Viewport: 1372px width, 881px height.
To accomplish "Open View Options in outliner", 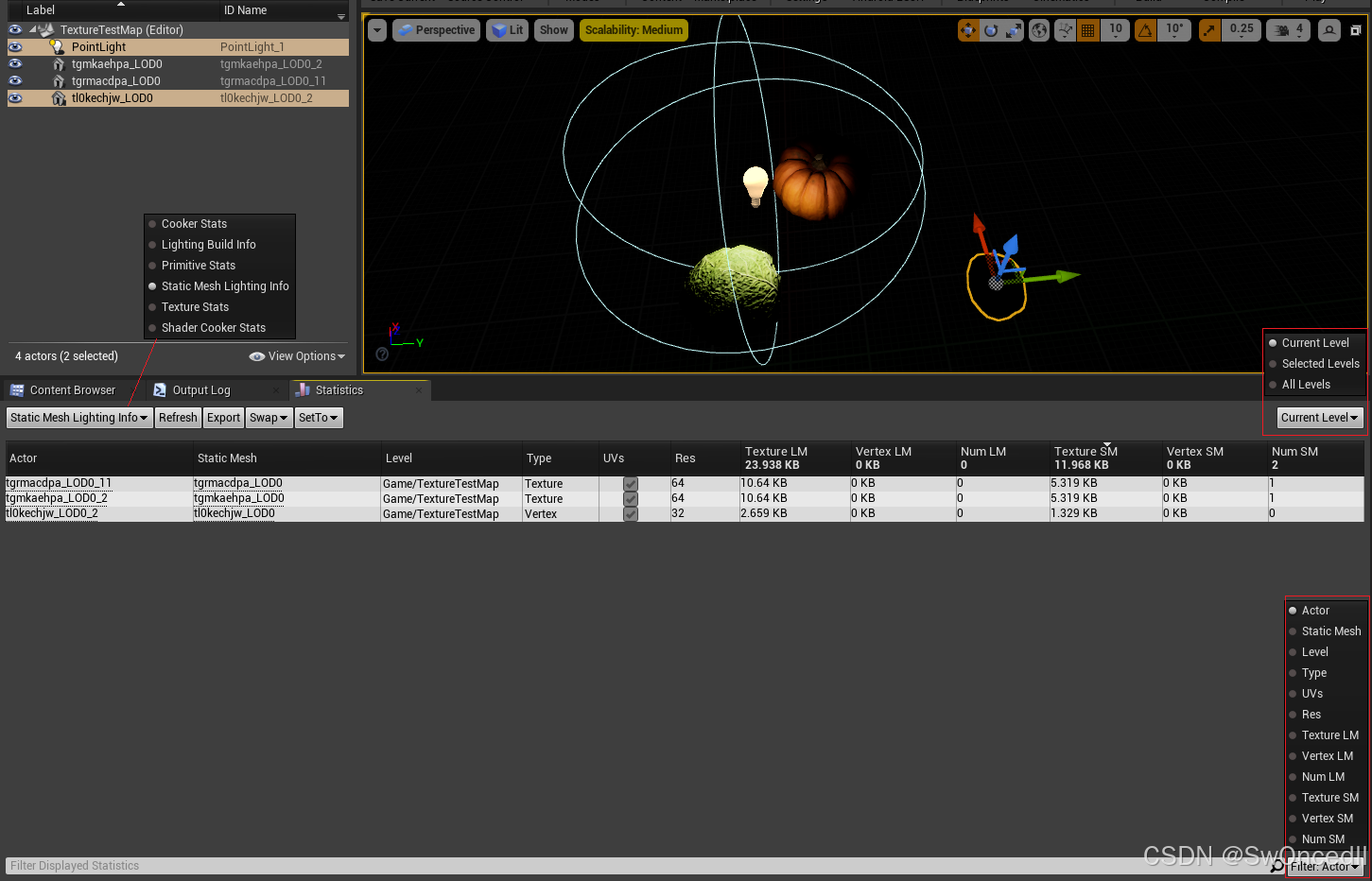I will pos(297,356).
